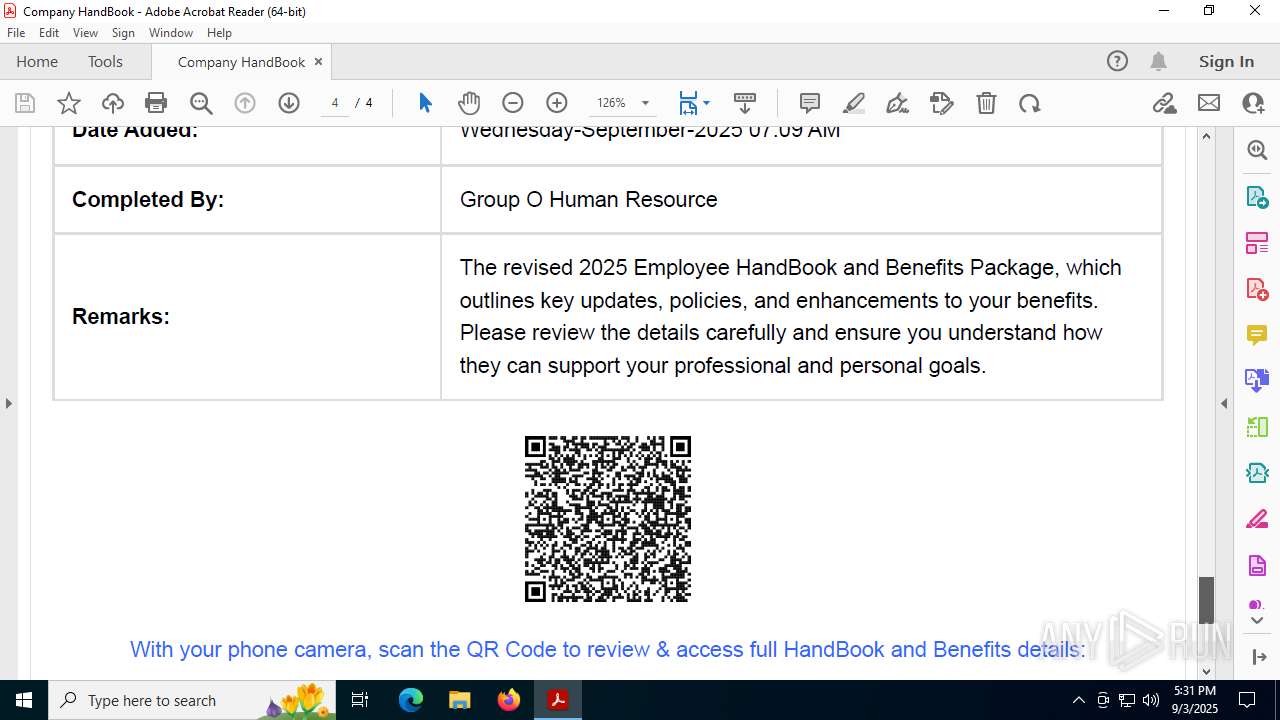Add a sticky note comment

(810, 103)
